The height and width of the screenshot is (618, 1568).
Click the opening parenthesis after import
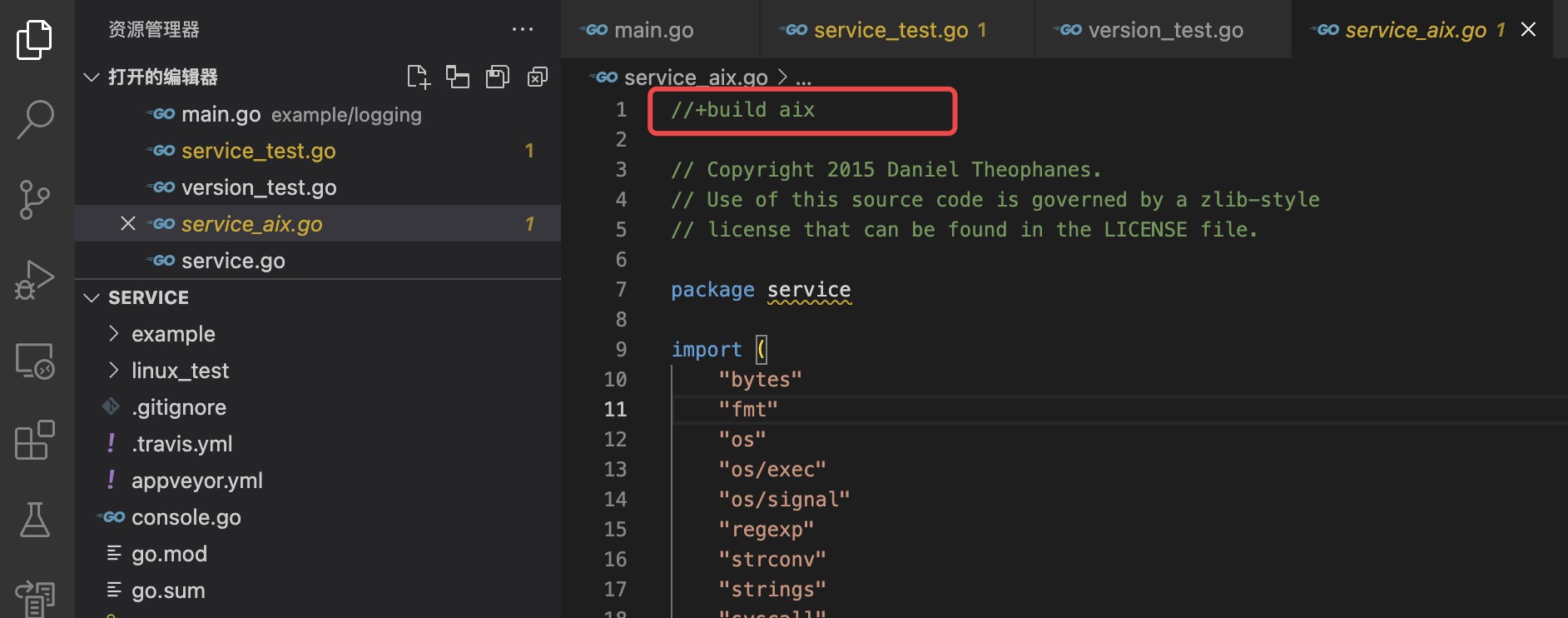(x=761, y=350)
